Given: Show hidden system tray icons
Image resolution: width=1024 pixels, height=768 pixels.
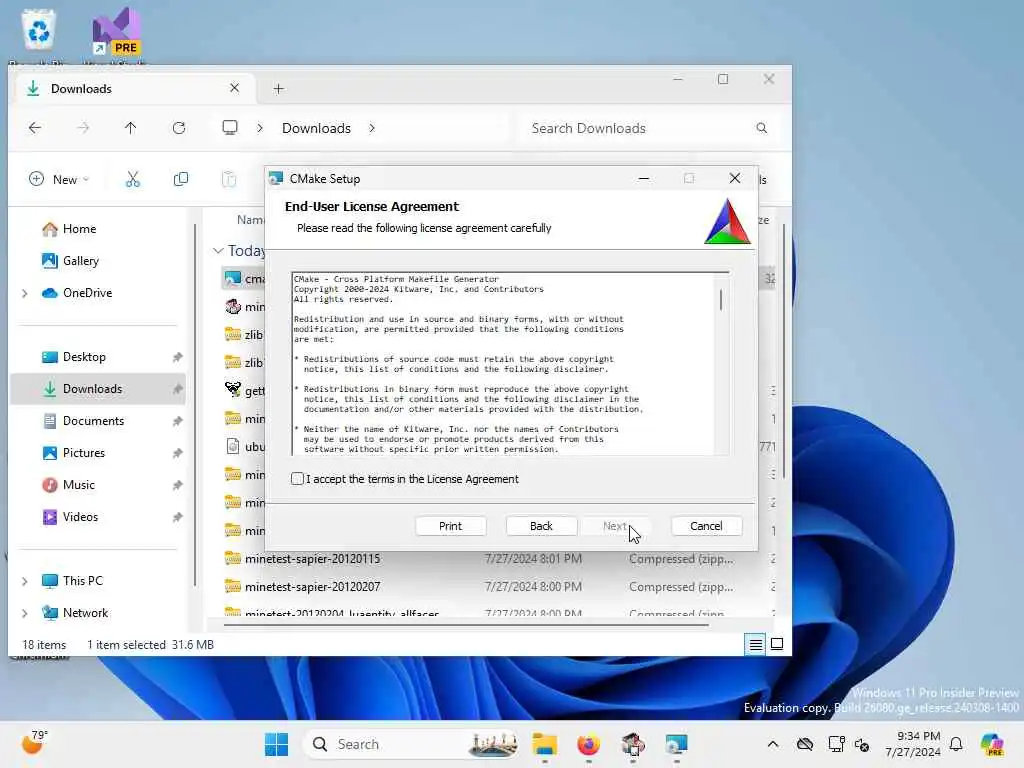Looking at the screenshot, I should tap(773, 744).
